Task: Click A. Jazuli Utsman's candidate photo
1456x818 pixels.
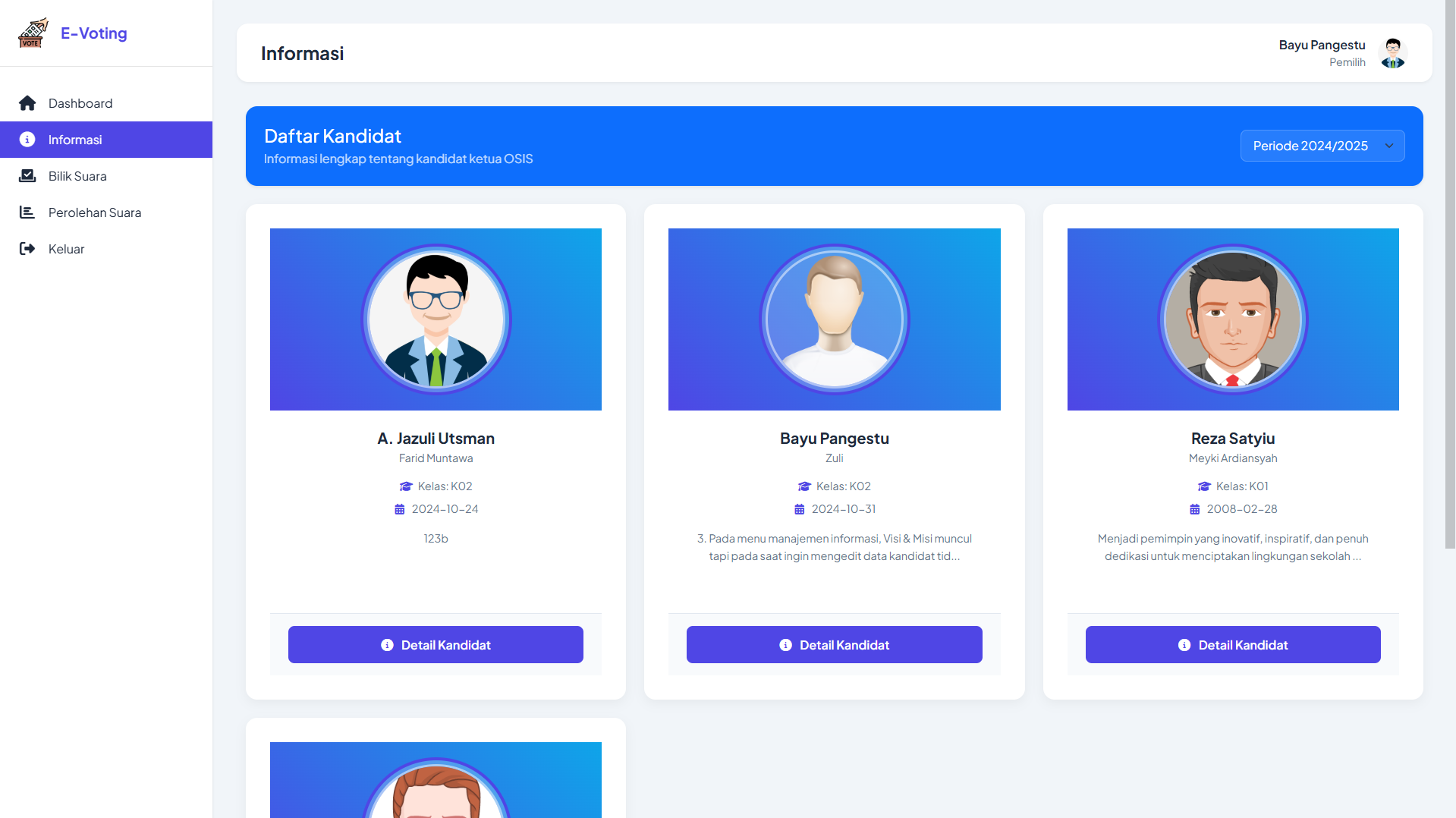Action: pos(436,319)
